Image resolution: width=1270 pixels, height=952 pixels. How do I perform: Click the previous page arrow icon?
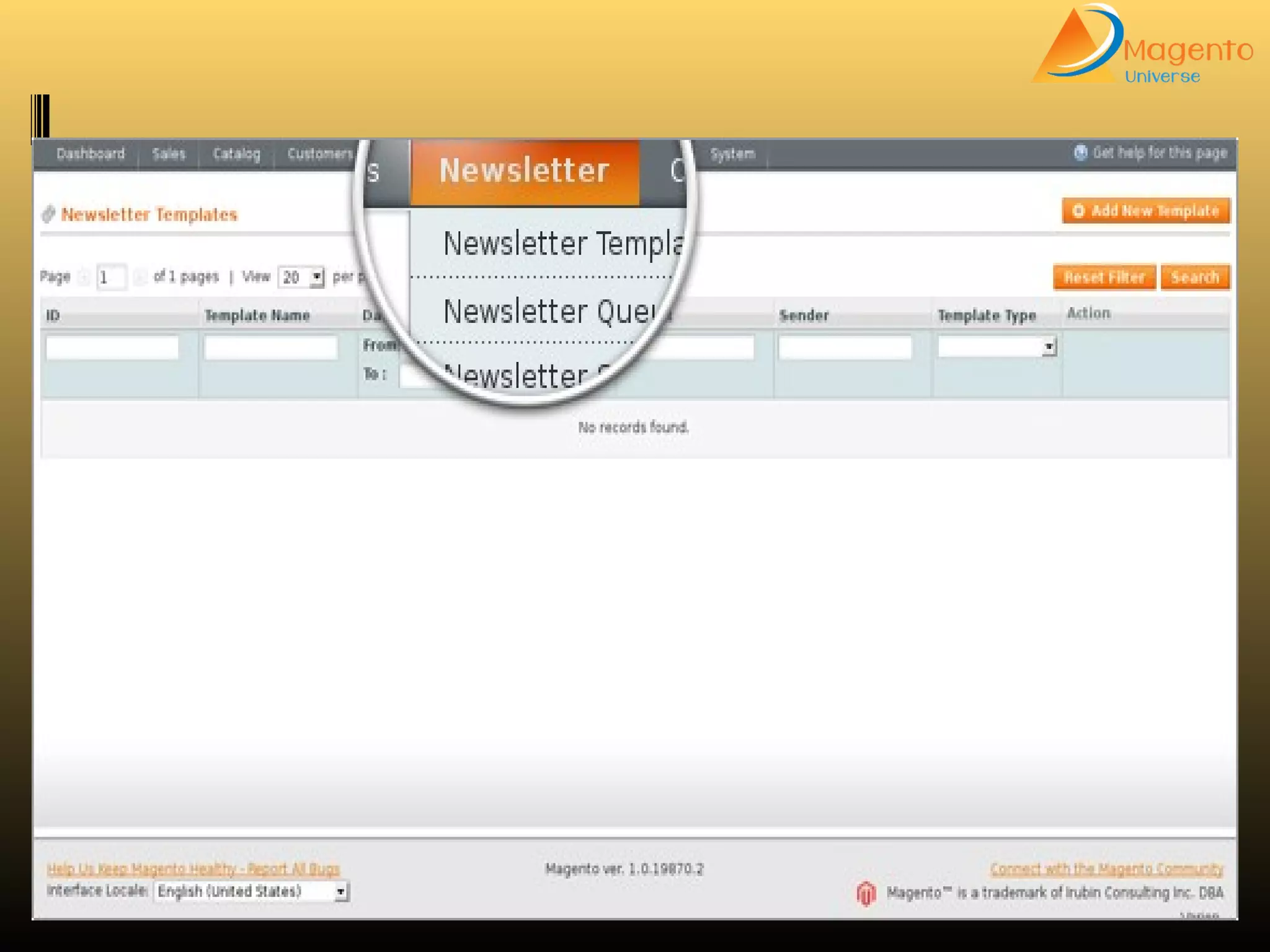coord(84,277)
